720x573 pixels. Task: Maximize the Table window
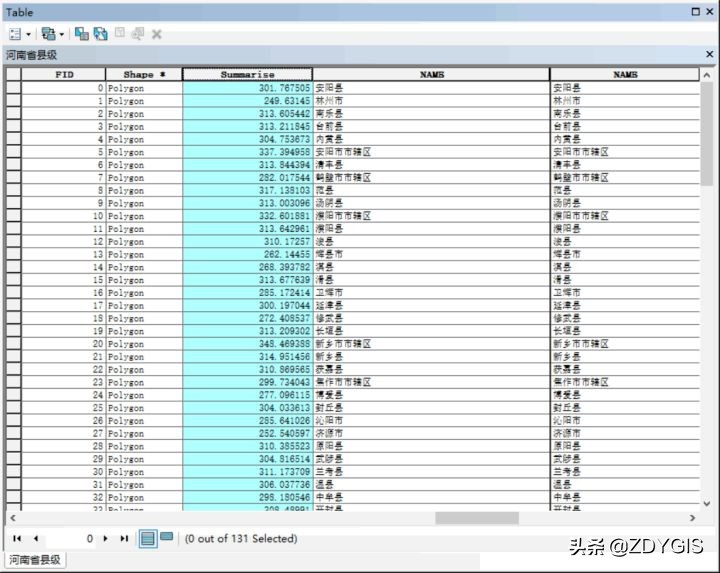point(696,11)
